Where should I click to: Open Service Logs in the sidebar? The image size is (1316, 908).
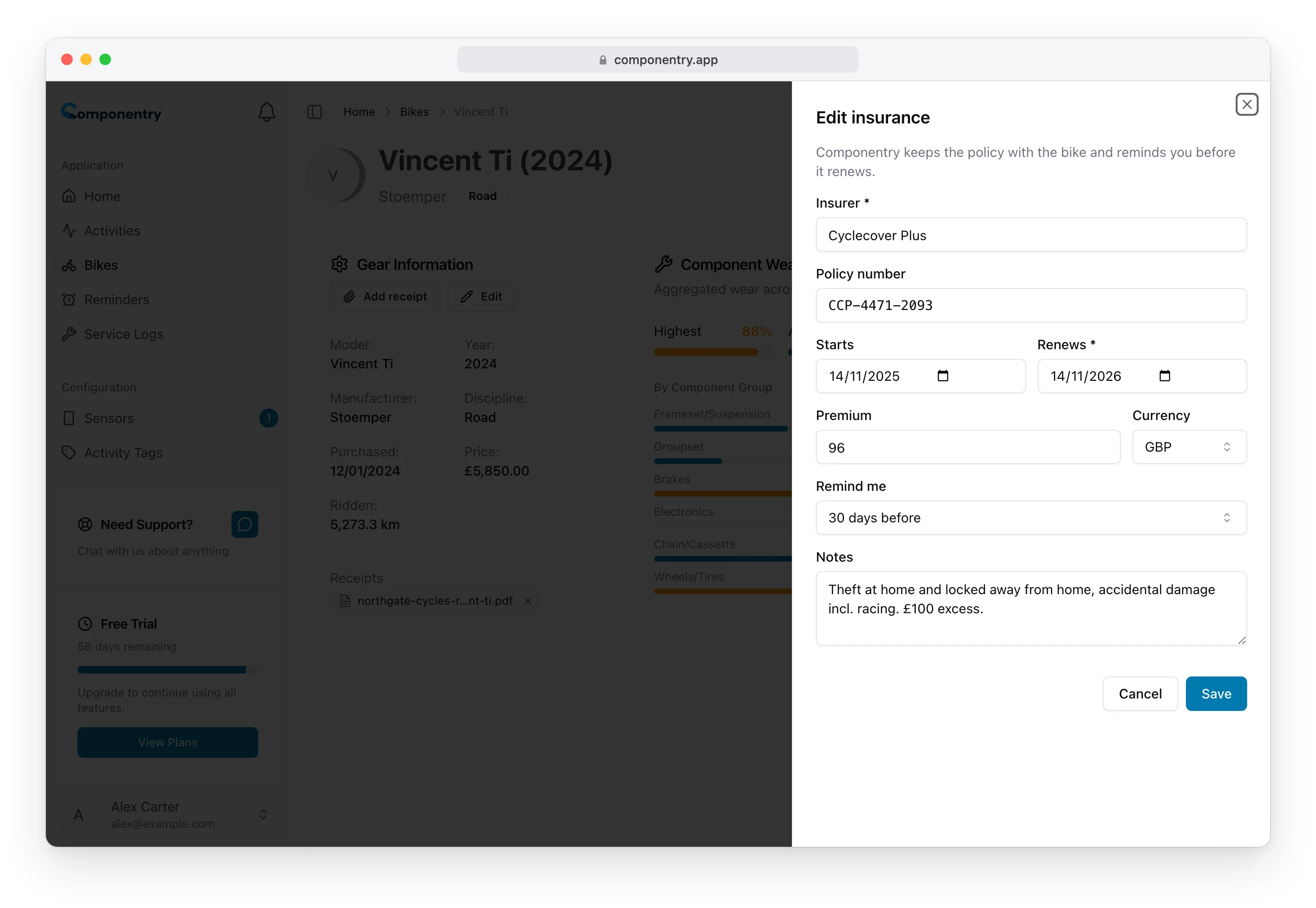click(169, 334)
